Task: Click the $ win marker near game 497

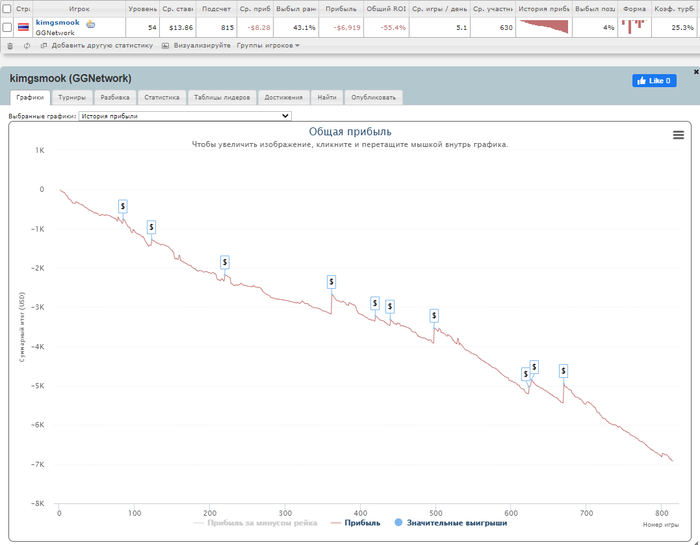Action: [434, 316]
